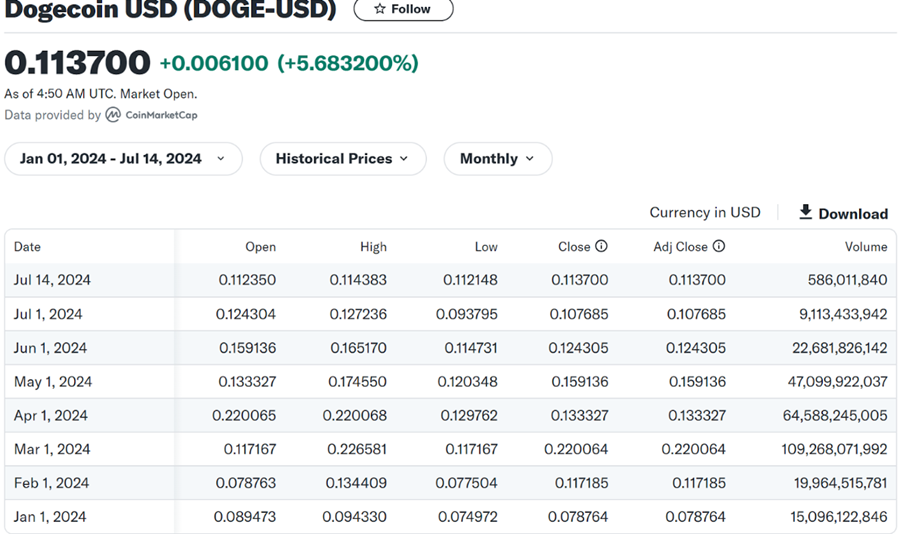Select the Apr 1, 2024 date cell
The image size is (900, 534).
pyautogui.click(x=51, y=416)
